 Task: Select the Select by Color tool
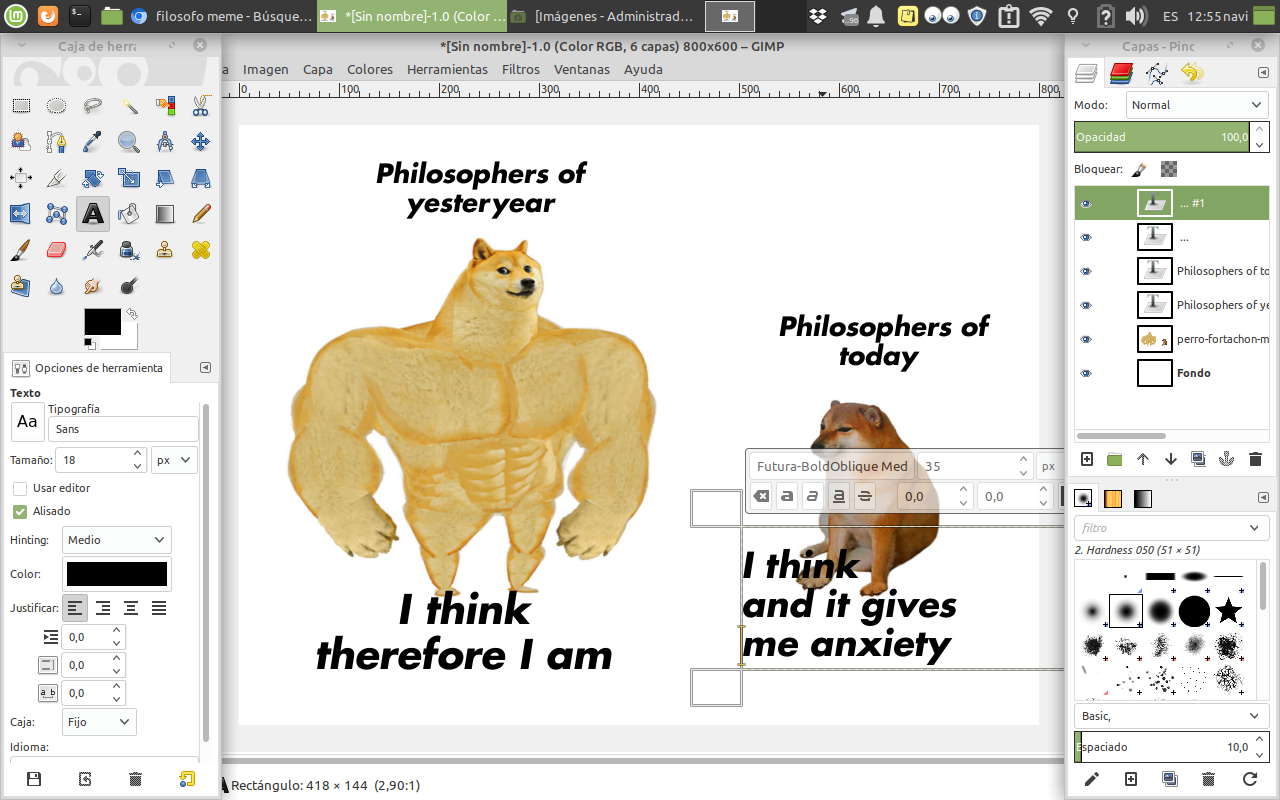[165, 105]
